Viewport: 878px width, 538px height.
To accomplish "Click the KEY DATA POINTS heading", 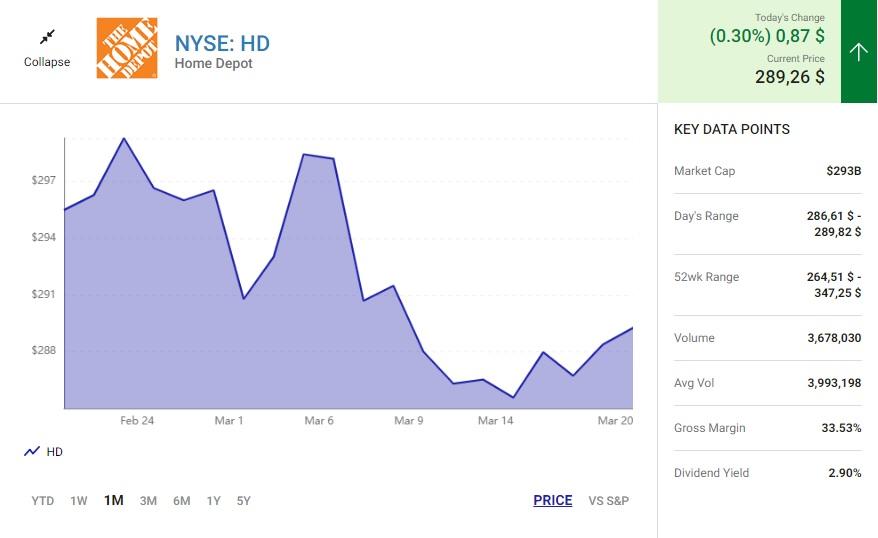I will 732,129.
